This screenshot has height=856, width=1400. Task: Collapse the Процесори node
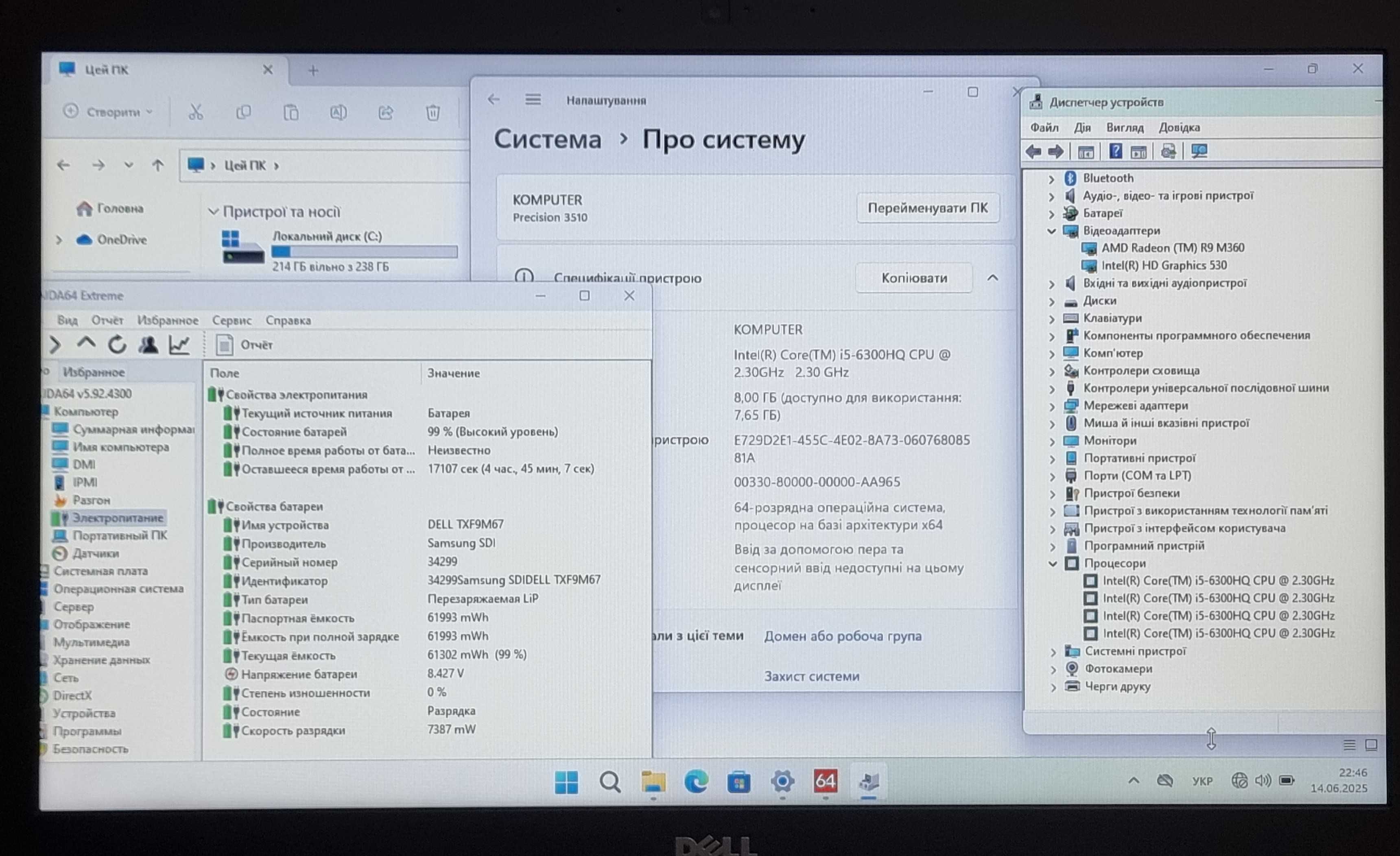point(1052,564)
